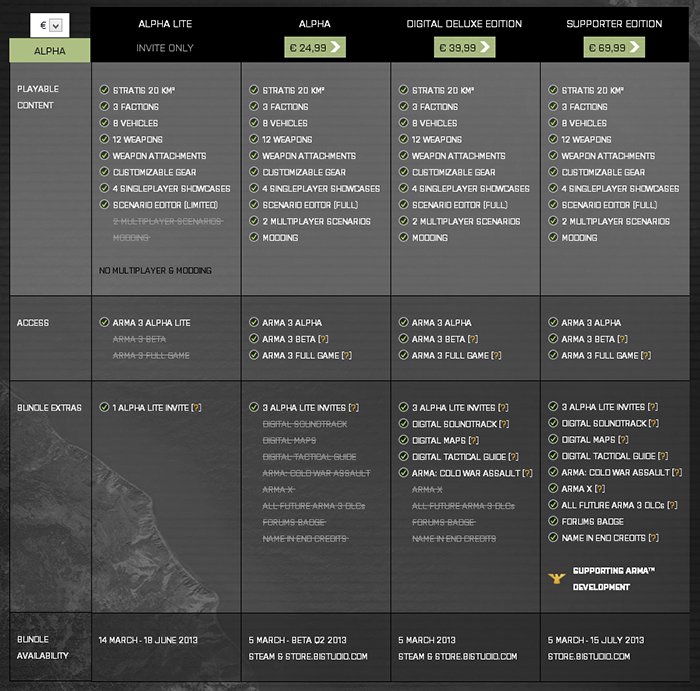Open Digital Maps help in Digital Deluxe column
This screenshot has width=700, height=691.
474,441
